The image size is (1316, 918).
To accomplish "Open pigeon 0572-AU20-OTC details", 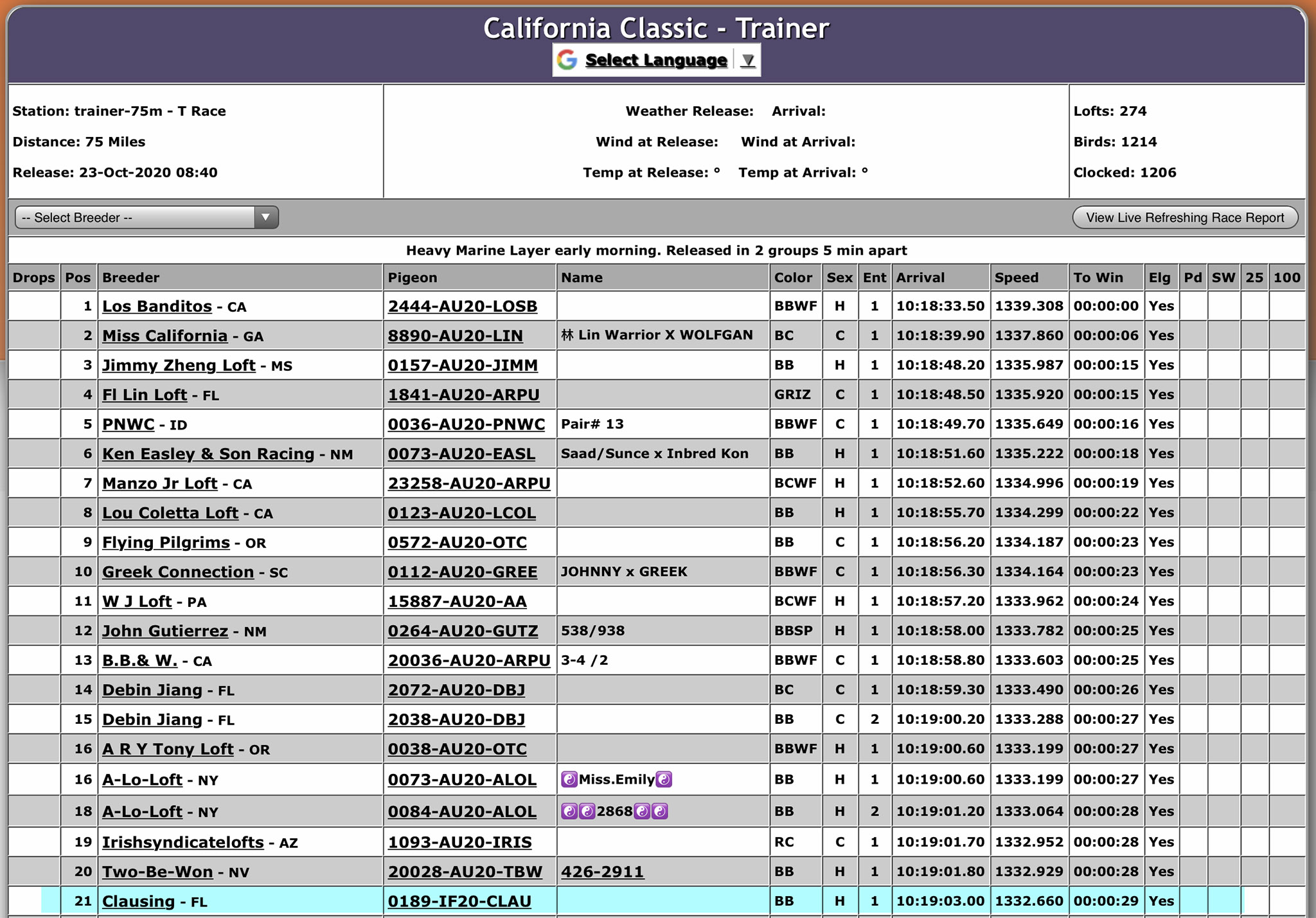I will coord(458,543).
